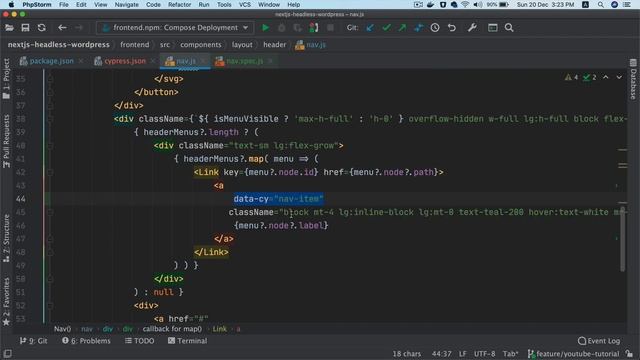
Task: Open the TODO tool window
Action: 140,341
